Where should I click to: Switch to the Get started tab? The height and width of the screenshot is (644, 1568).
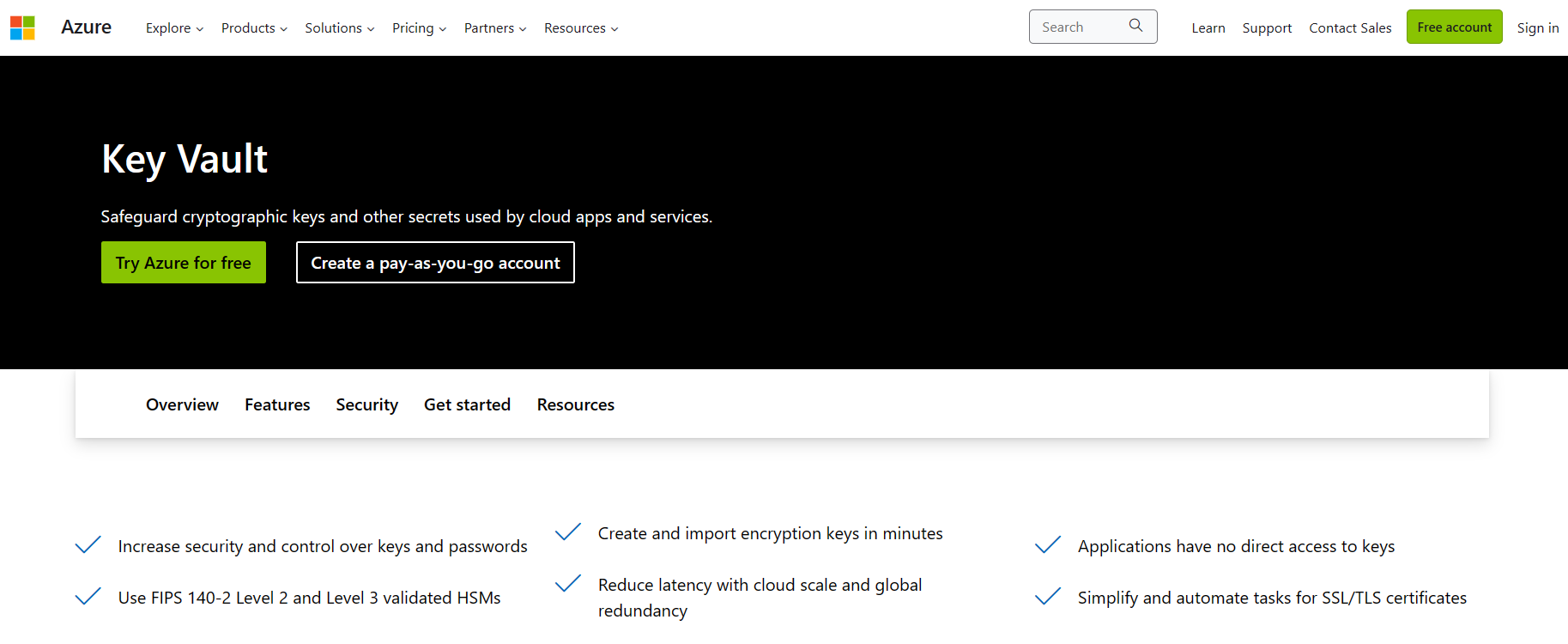click(467, 404)
